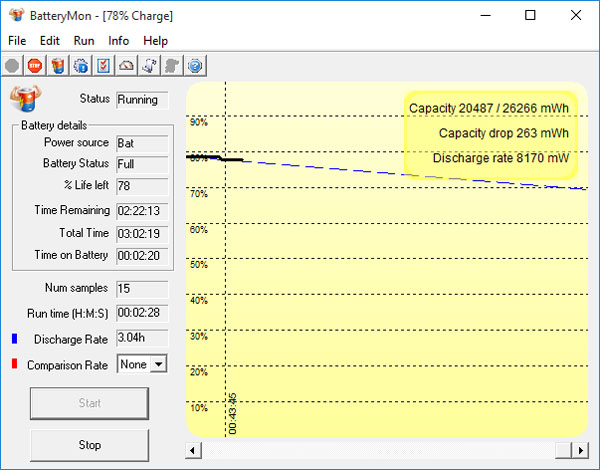600x470 pixels.
Task: Open the File menu
Action: click(17, 41)
